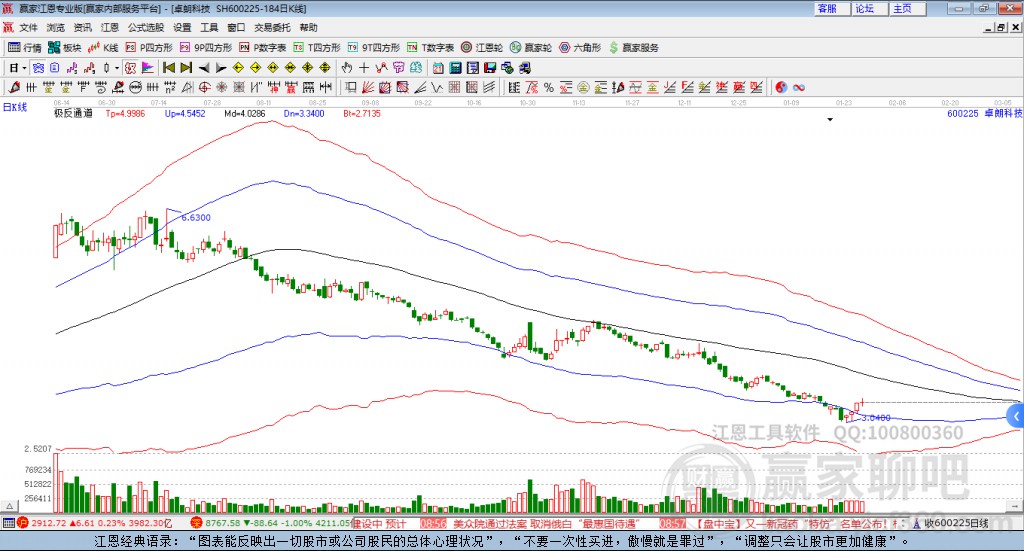Select the crosshair cursor tool
This screenshot has height=551, width=1024.
(364, 68)
